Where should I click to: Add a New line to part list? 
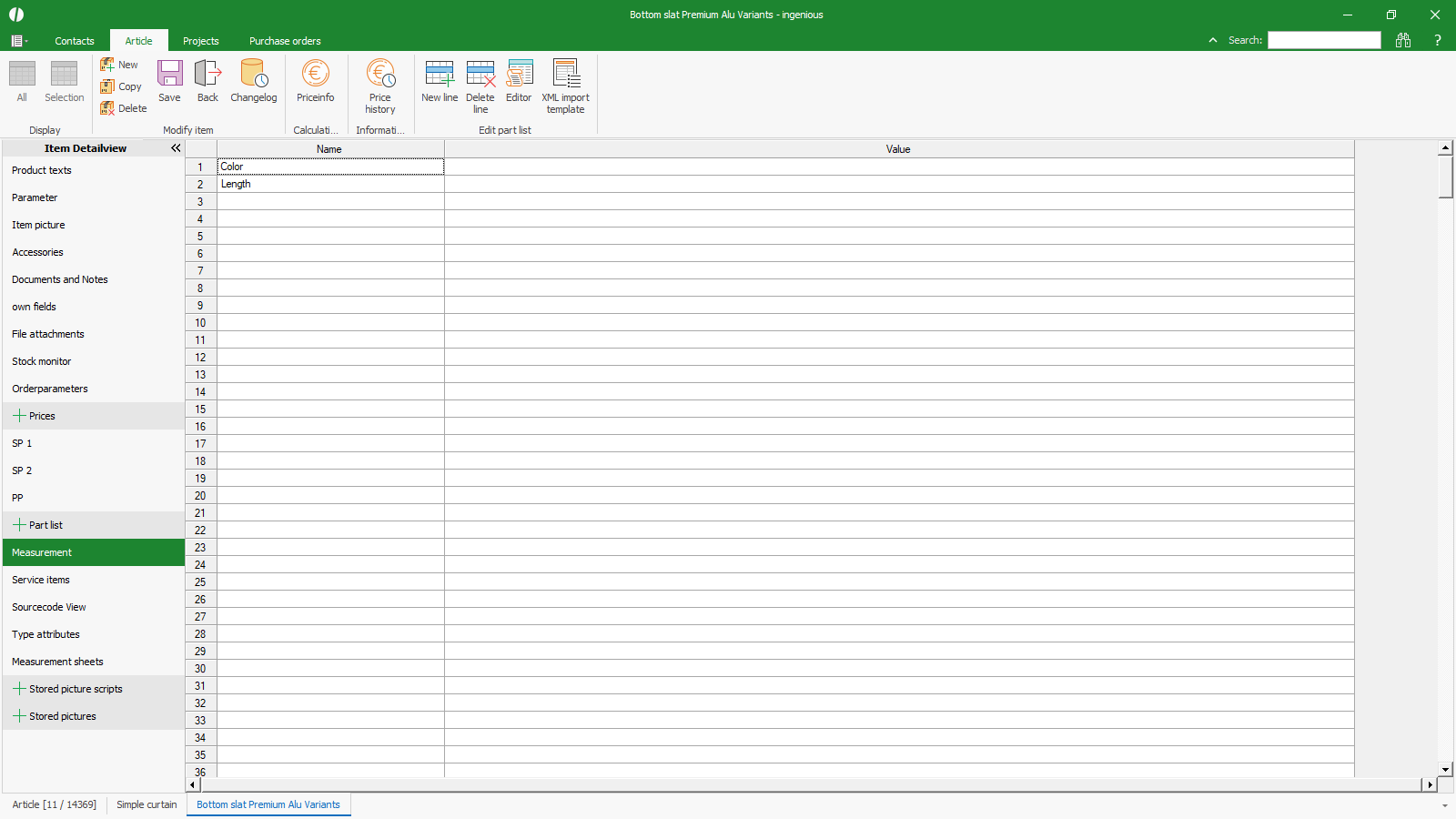[440, 80]
